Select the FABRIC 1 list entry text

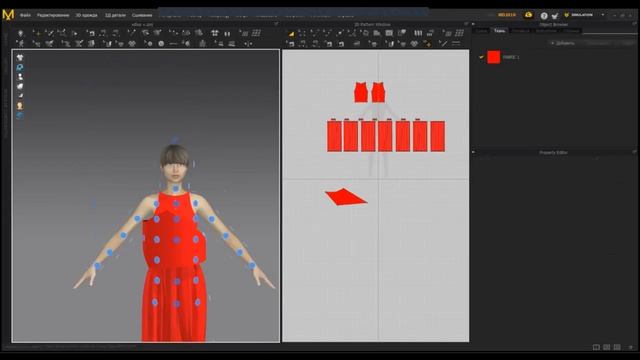511,58
